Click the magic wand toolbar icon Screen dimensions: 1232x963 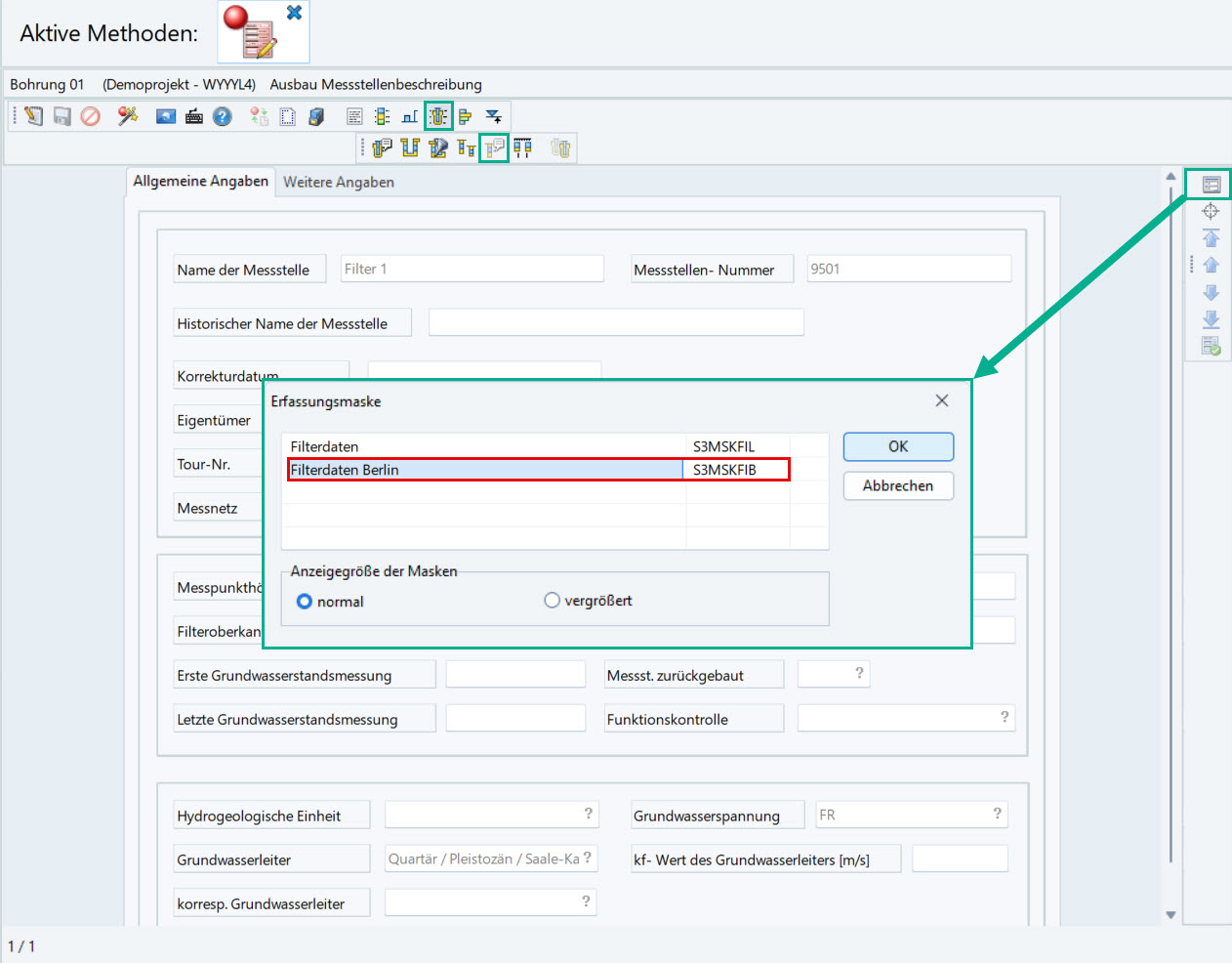click(128, 116)
